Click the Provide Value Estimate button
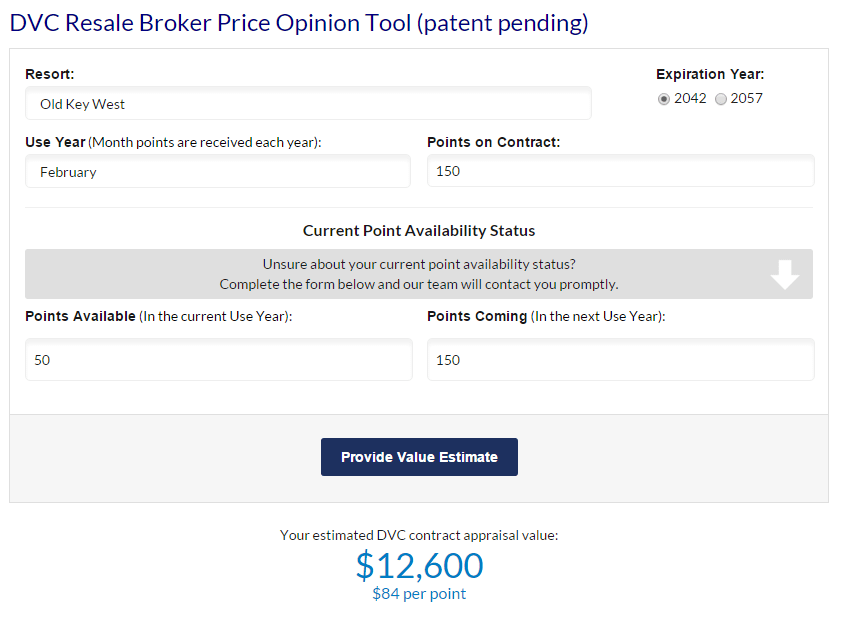This screenshot has height=619, width=842. [x=419, y=457]
